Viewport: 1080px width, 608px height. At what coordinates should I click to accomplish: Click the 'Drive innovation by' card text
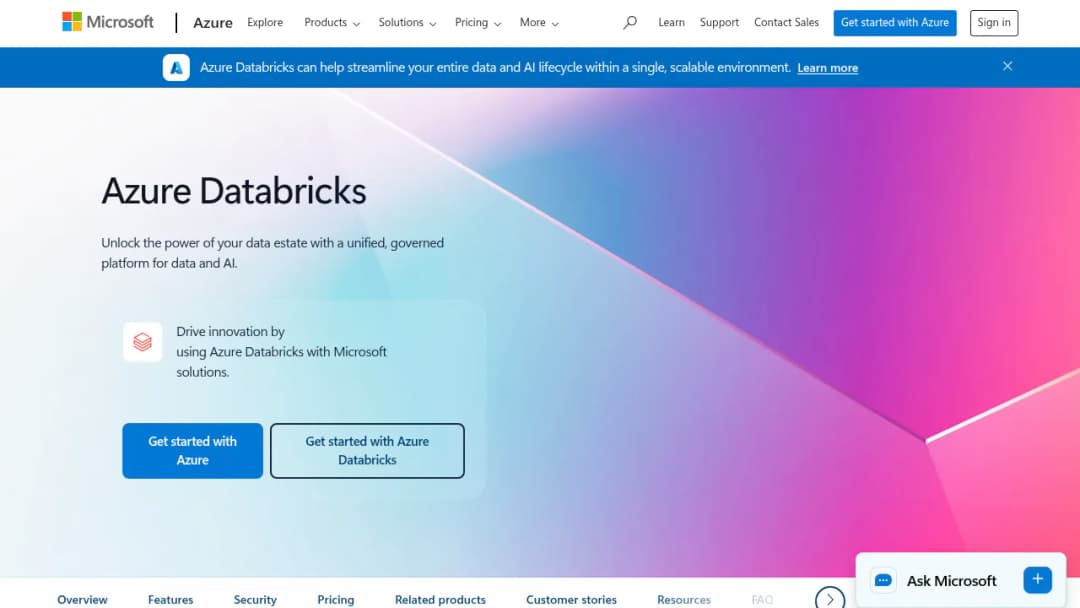[281, 351]
